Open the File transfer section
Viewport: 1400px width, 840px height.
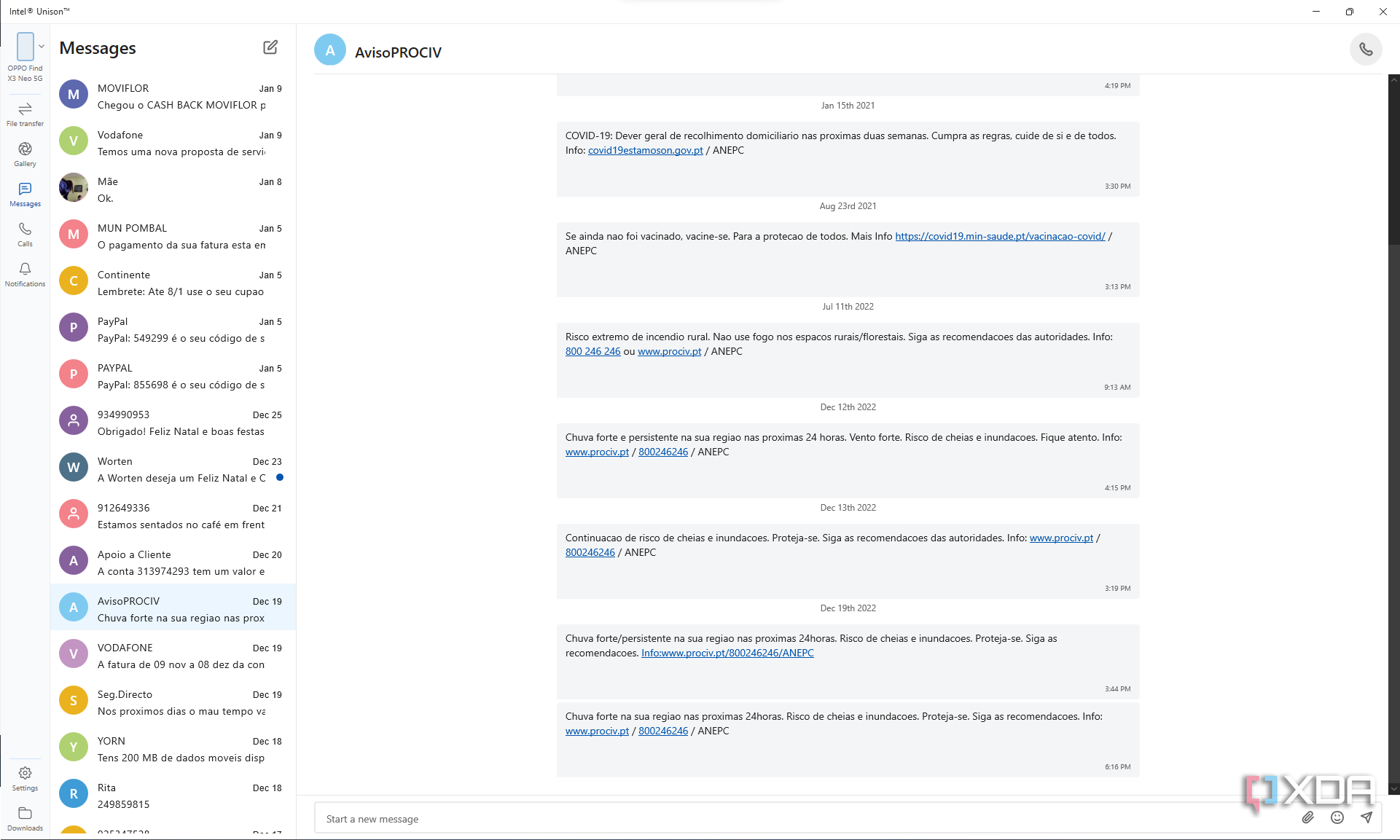click(x=25, y=114)
